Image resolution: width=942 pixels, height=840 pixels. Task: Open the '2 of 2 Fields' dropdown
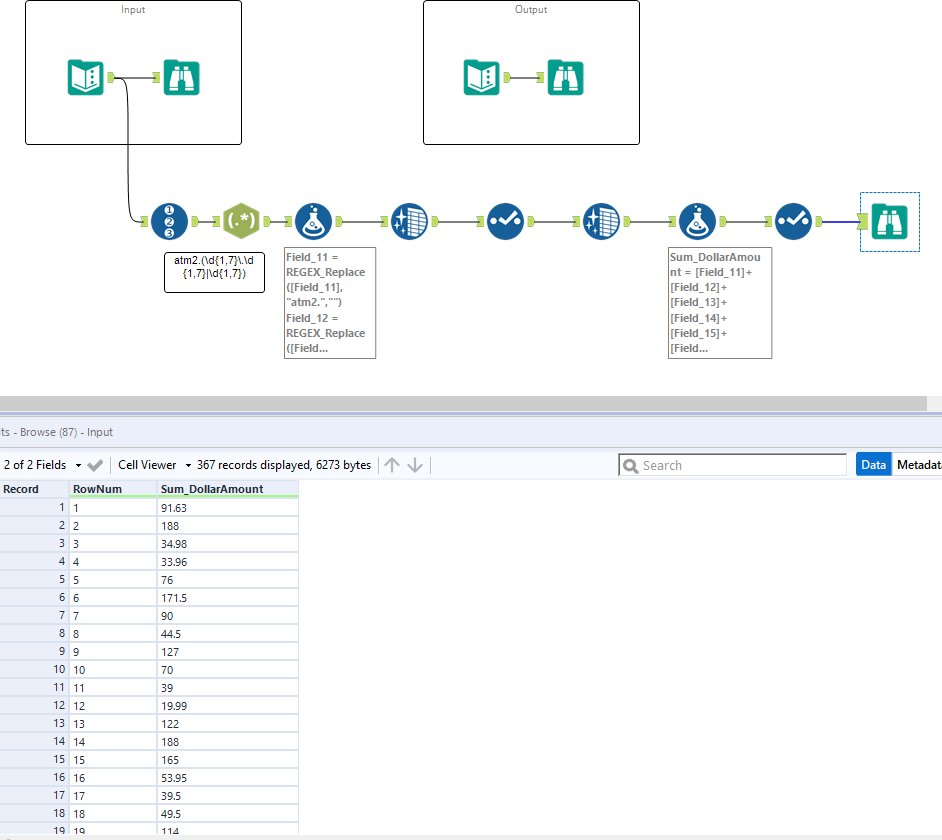pyautogui.click(x=40, y=465)
